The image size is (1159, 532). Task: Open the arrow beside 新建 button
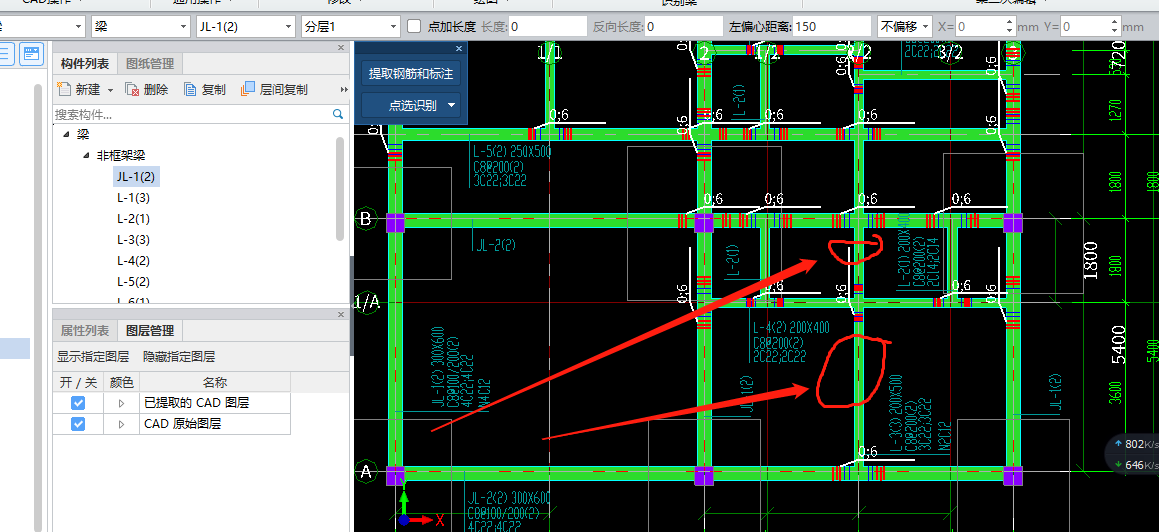111,90
